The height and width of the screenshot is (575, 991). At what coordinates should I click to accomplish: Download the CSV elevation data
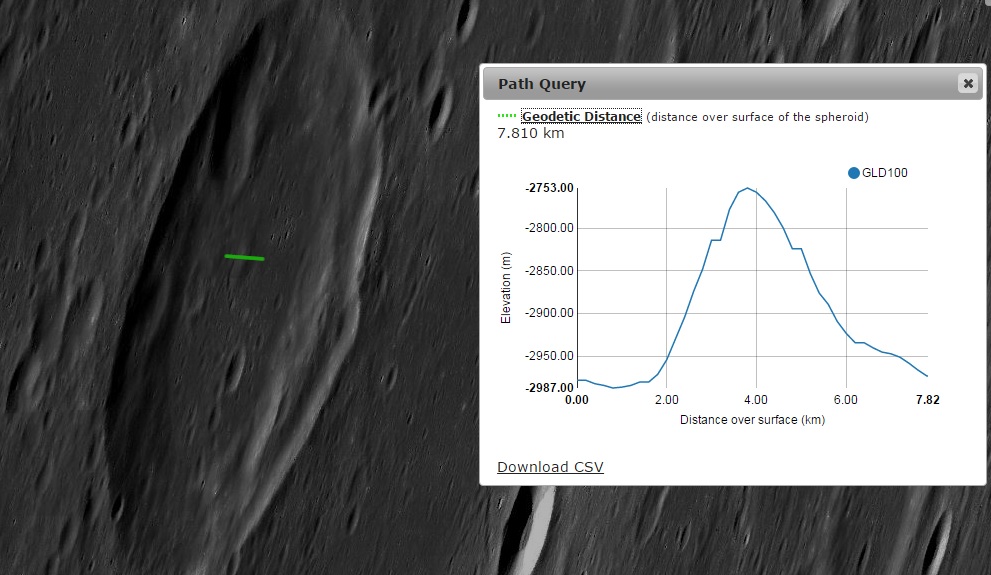(550, 467)
